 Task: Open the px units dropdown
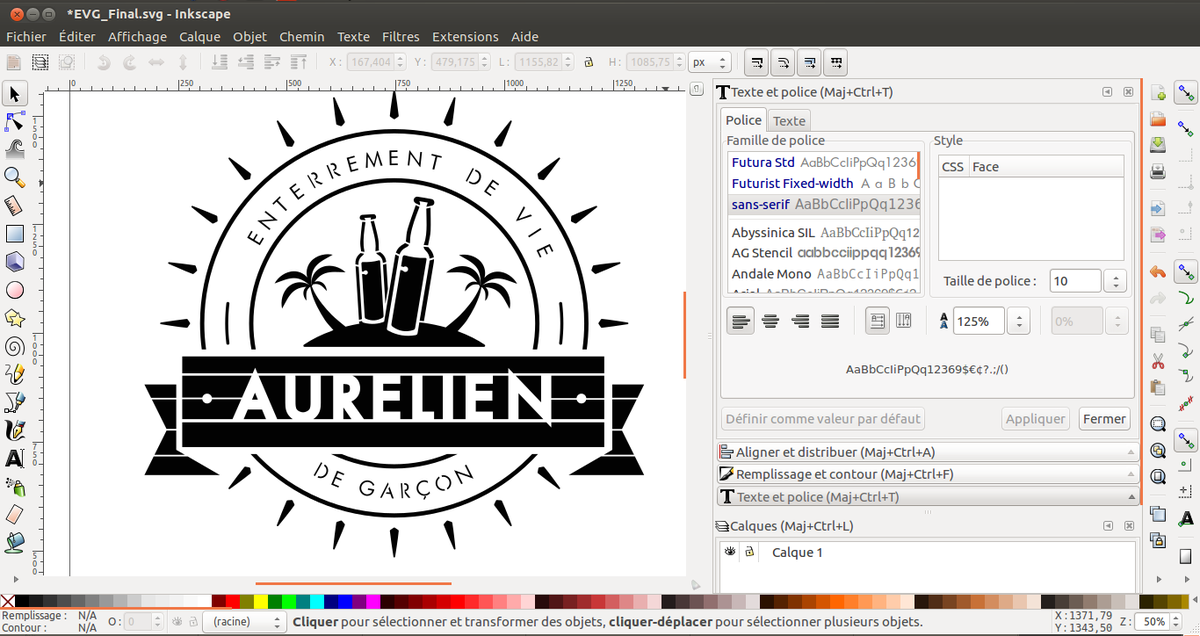pos(708,62)
